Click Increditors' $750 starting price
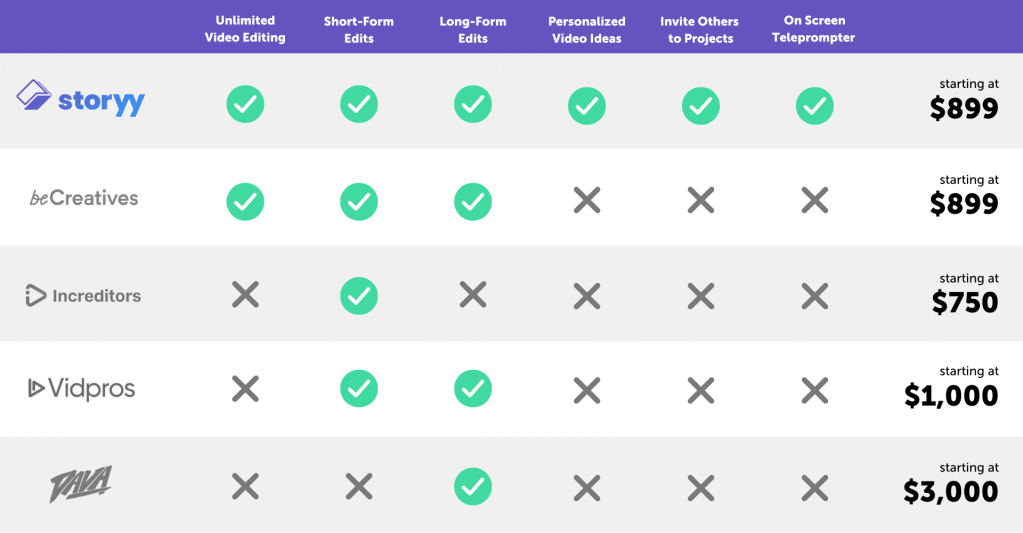Screen dimensions: 1023x533 tap(965, 303)
